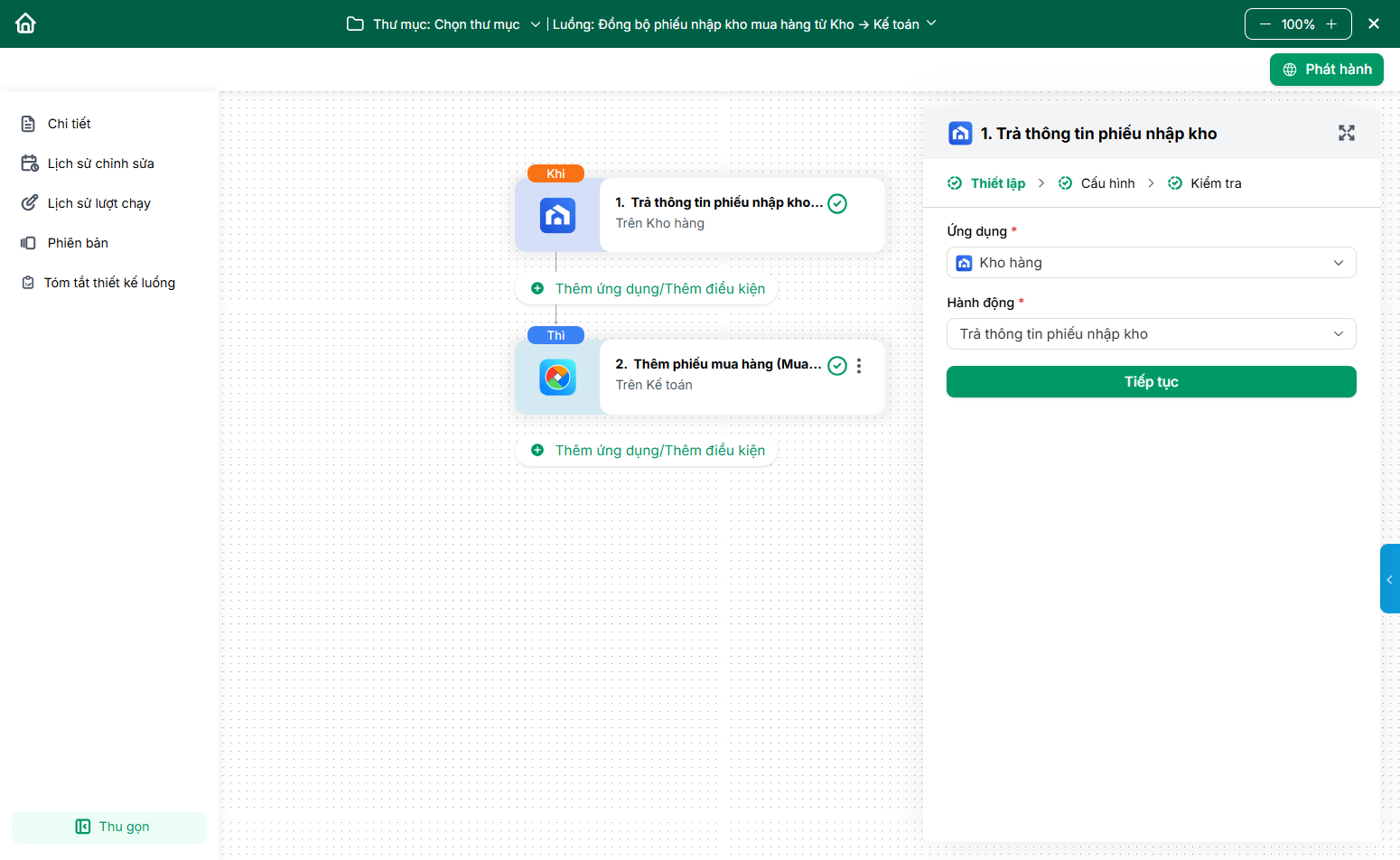Click the home icon in top bar
1400x860 pixels.
coord(25,23)
